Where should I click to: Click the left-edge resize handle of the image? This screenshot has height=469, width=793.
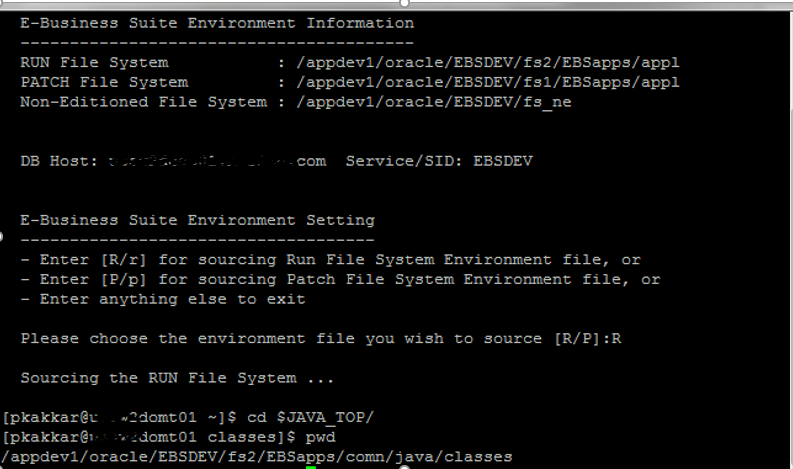tap(3, 237)
